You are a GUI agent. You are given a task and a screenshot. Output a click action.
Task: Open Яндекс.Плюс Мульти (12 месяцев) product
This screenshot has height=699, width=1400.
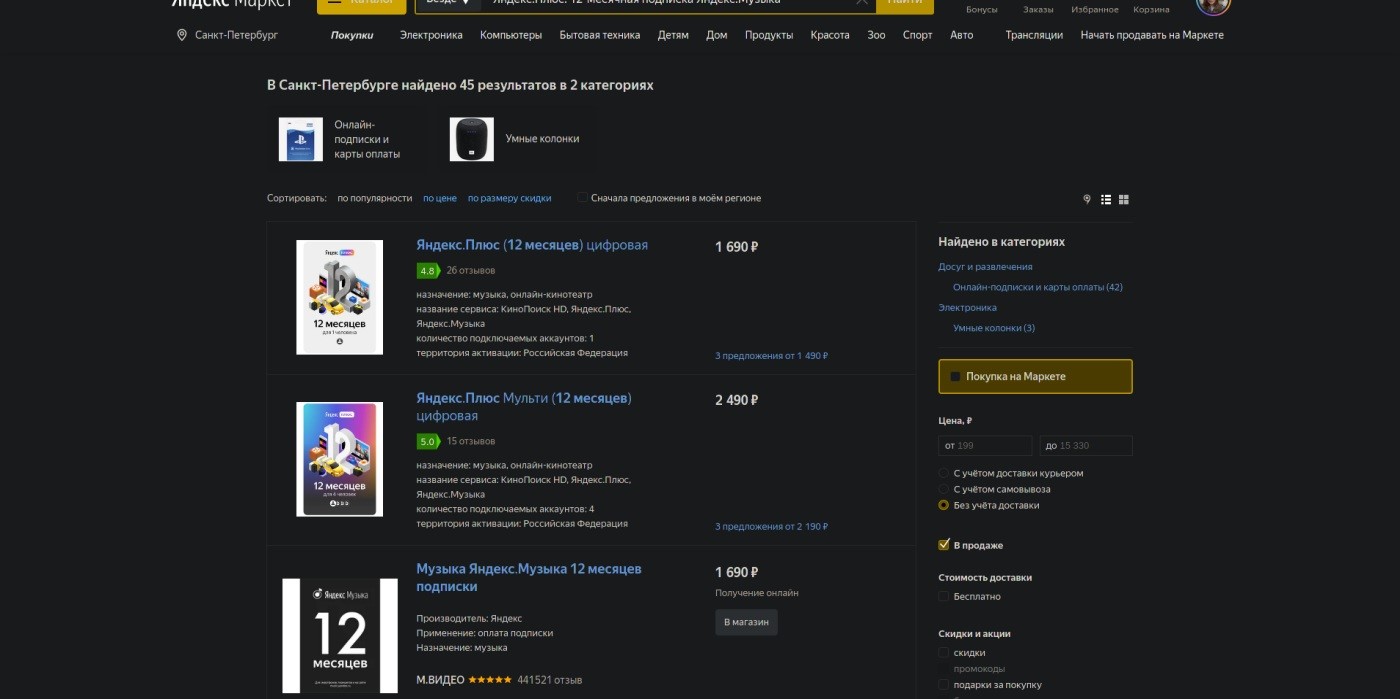(x=524, y=407)
